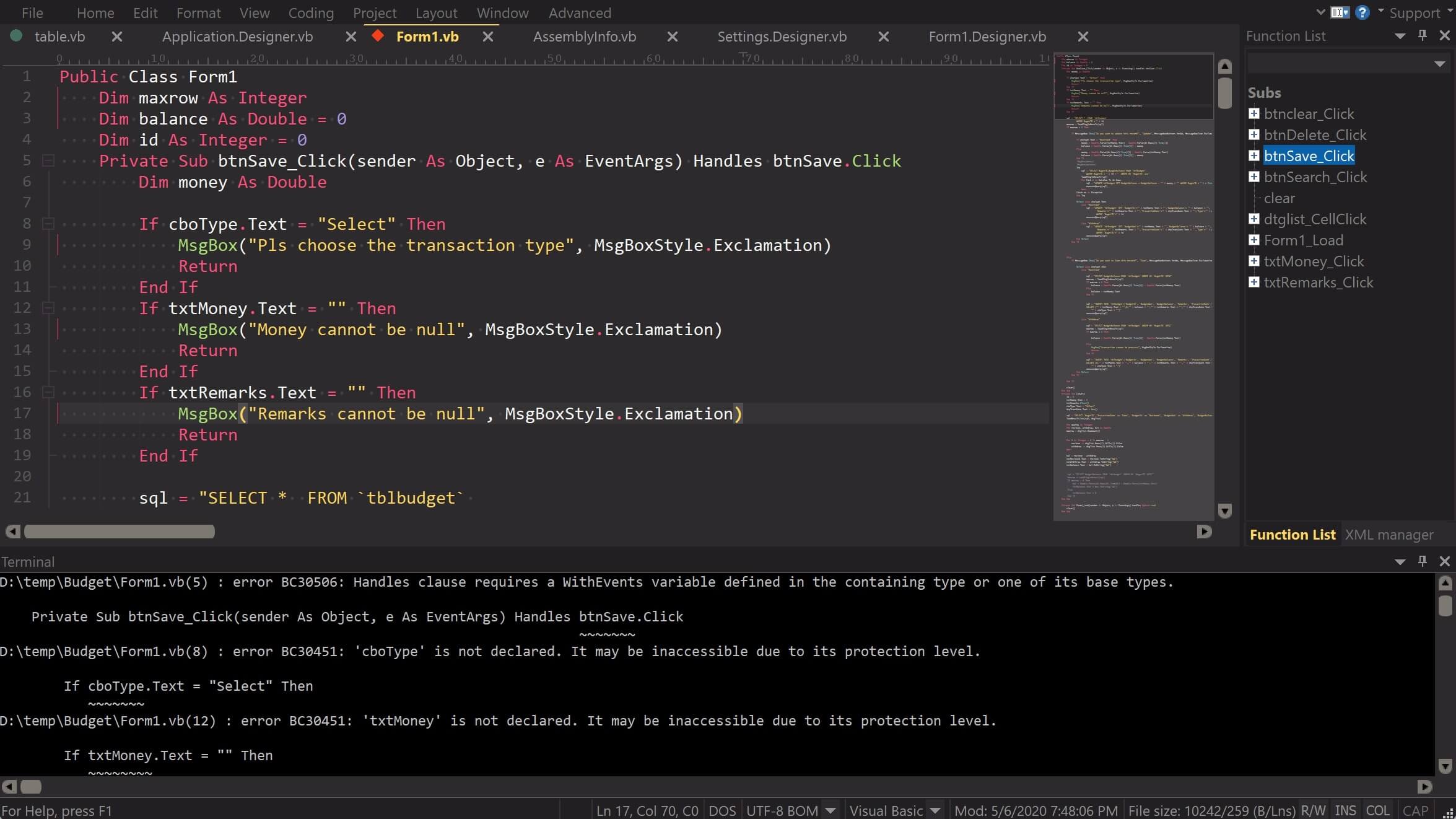
Task: Expand the btnSave_Click node
Action: pos(1254,156)
